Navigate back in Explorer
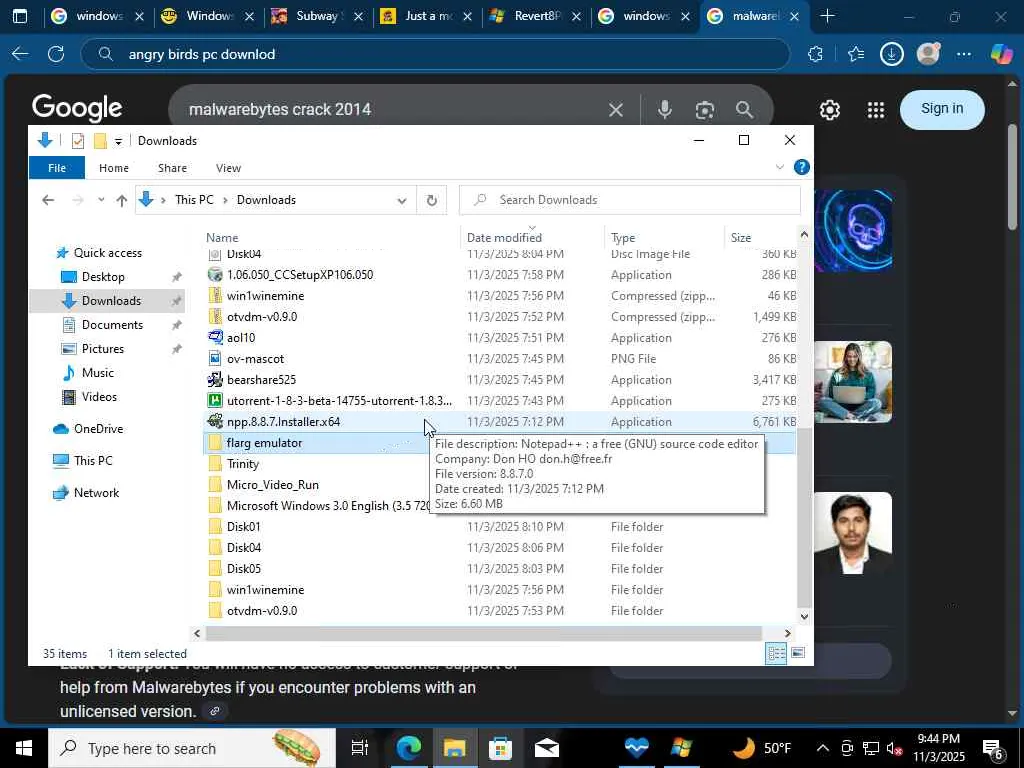The width and height of the screenshot is (1024, 768). [x=48, y=200]
